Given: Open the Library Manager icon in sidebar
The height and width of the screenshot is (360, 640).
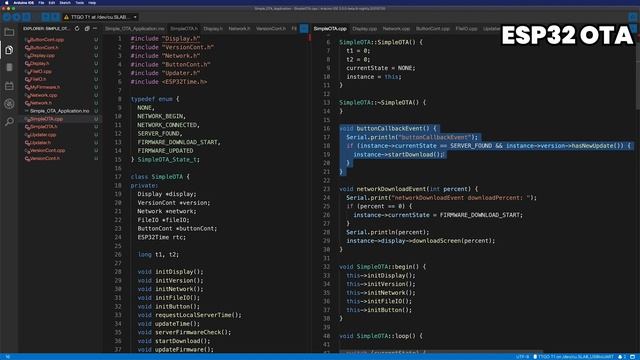Looking at the screenshot, I should click(x=9, y=86).
